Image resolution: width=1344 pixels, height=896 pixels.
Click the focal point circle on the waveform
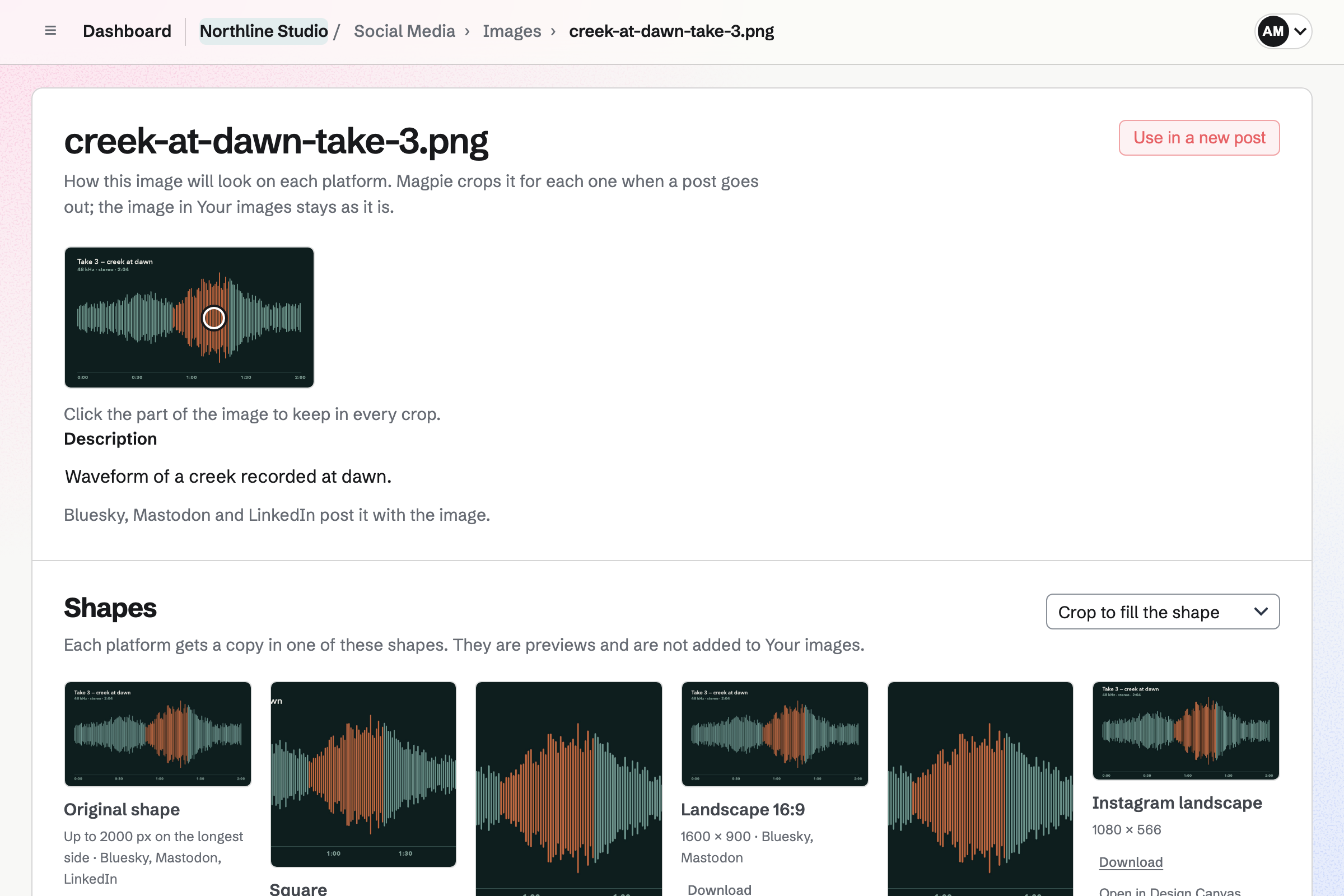click(214, 318)
